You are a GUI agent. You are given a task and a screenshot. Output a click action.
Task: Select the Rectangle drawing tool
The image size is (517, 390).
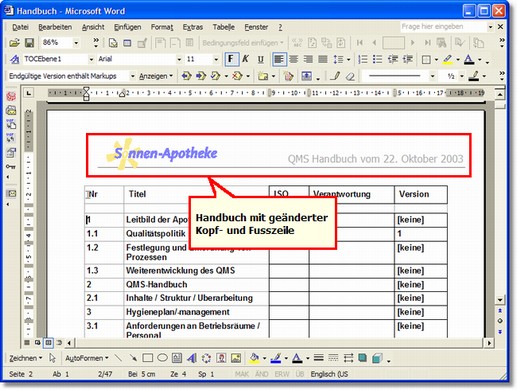tap(147, 358)
